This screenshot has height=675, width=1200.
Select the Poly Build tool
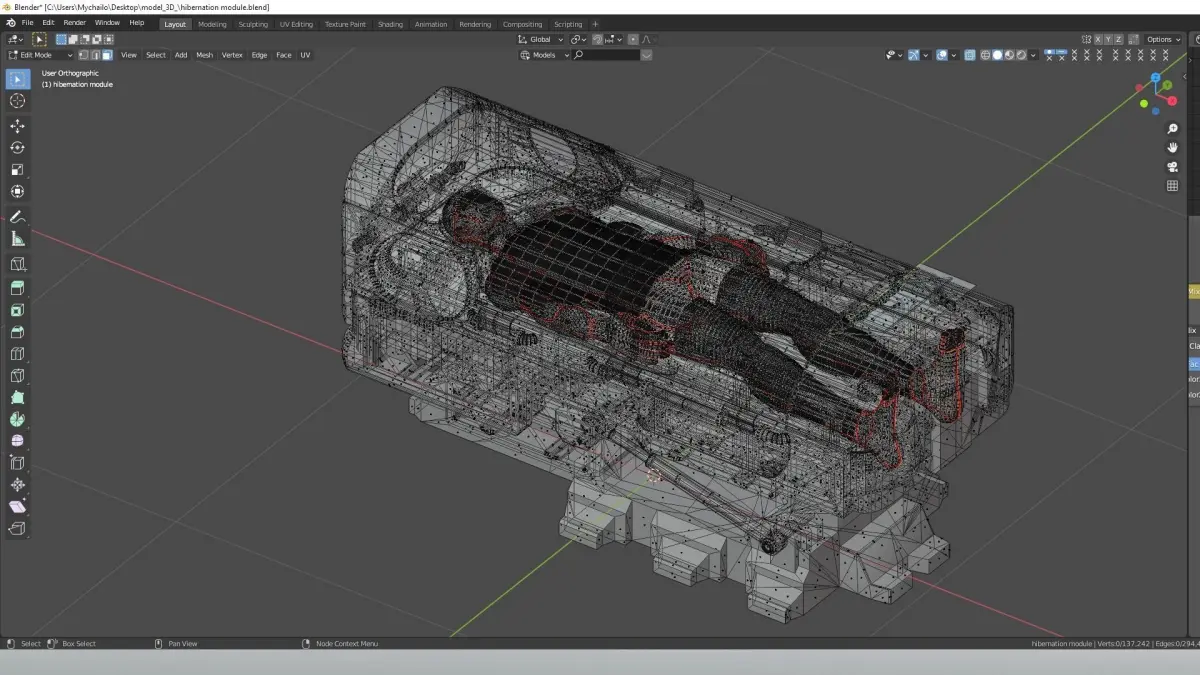(17, 398)
